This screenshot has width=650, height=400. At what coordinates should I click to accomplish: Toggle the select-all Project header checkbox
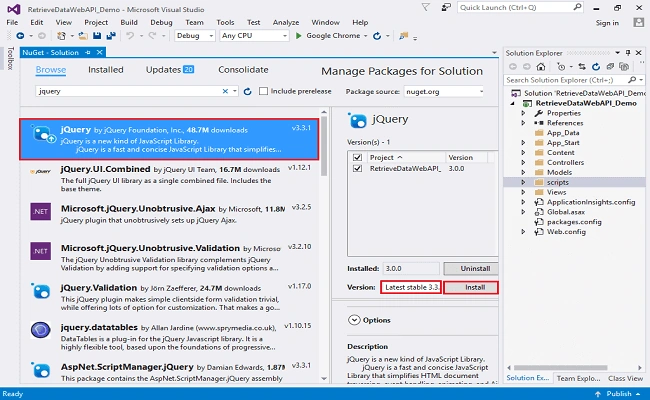click(357, 158)
